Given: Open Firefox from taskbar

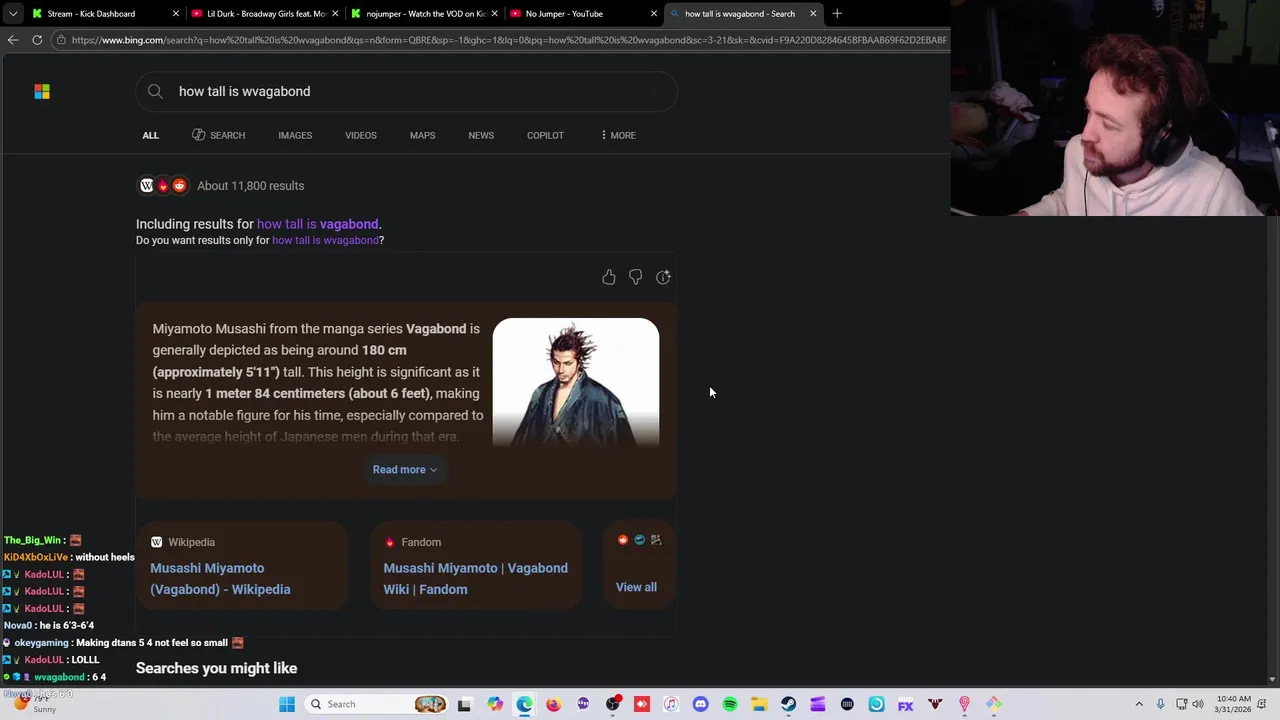Looking at the screenshot, I should point(553,704).
